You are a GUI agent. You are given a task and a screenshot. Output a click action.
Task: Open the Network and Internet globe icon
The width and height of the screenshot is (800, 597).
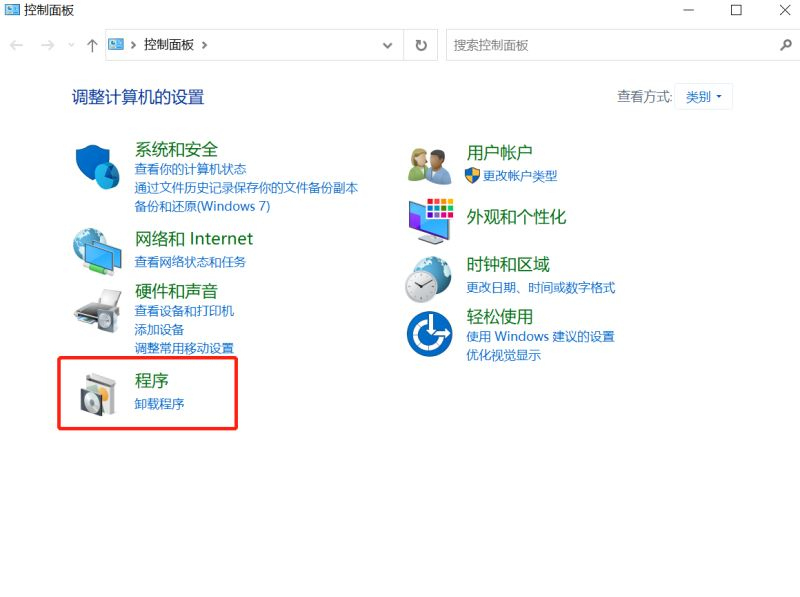click(97, 251)
